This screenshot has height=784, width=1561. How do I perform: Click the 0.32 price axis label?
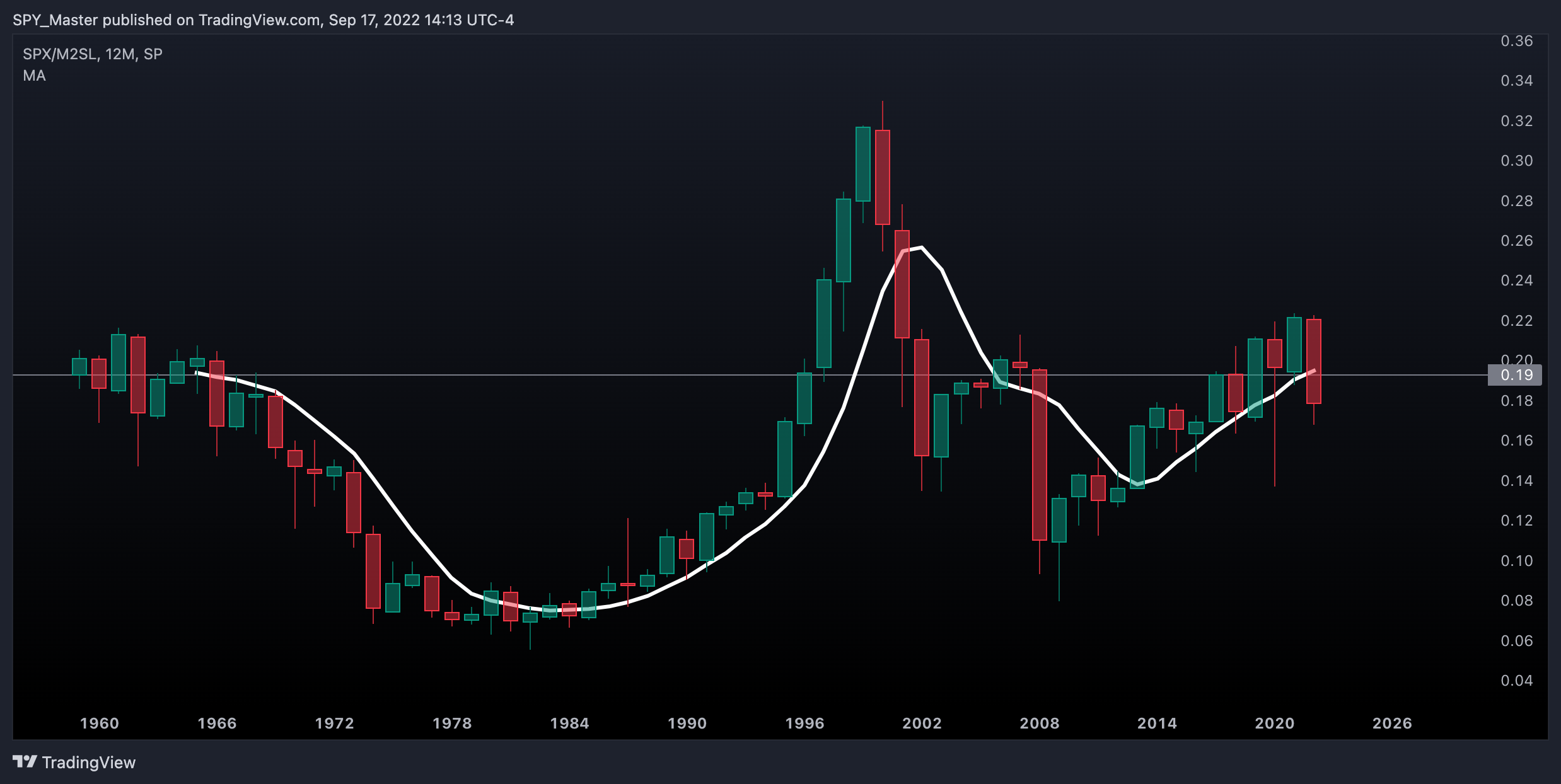(x=1516, y=121)
